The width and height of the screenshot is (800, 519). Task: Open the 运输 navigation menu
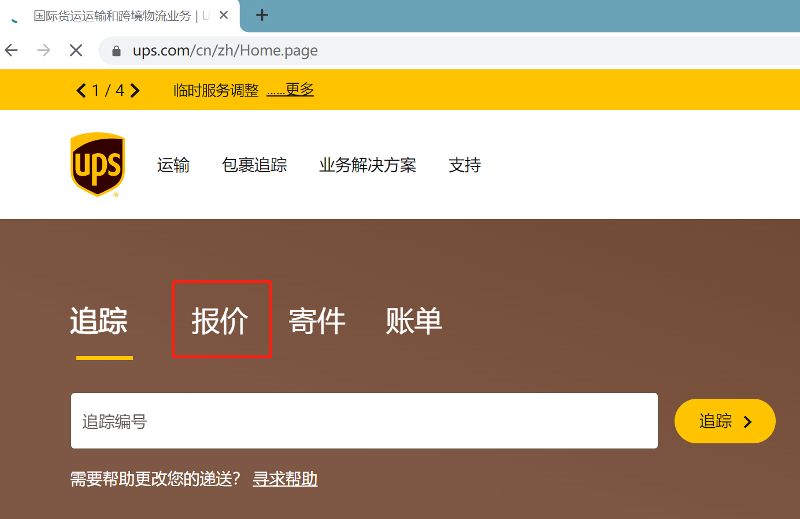pos(173,165)
